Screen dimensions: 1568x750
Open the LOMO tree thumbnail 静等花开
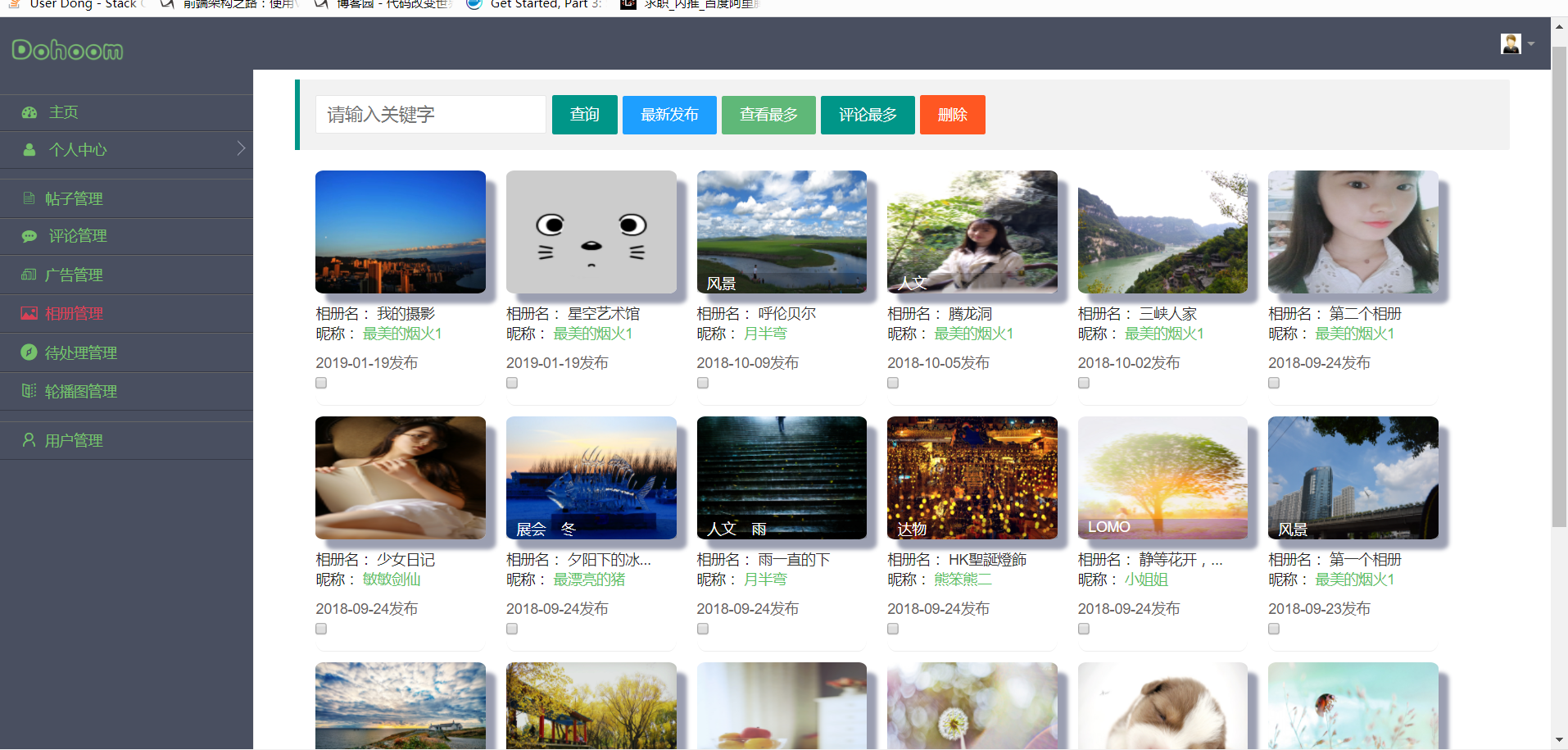pyautogui.click(x=1162, y=478)
